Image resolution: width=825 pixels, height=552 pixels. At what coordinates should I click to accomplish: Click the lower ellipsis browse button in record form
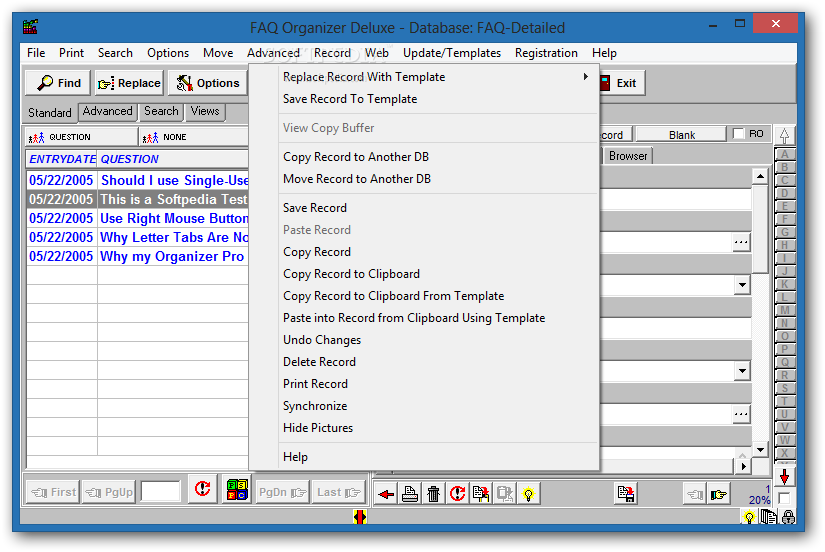(x=741, y=414)
